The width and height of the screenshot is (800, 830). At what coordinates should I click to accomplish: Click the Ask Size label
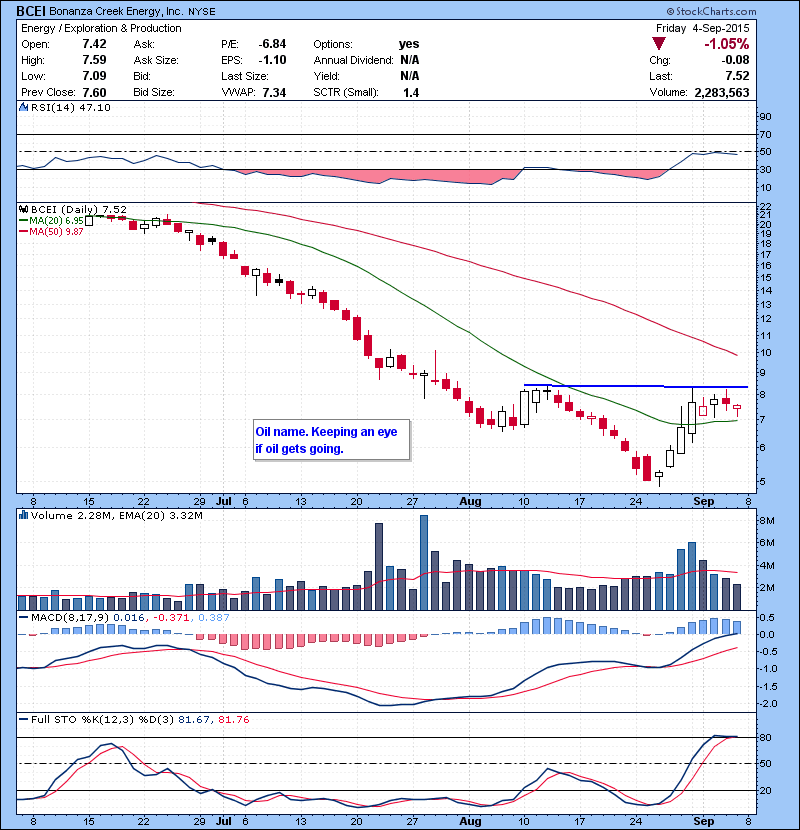(x=156, y=60)
